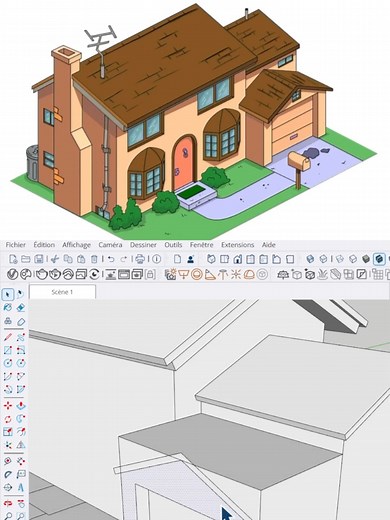Start rendering with the teapot icon
The image size is (390, 520).
42,274
